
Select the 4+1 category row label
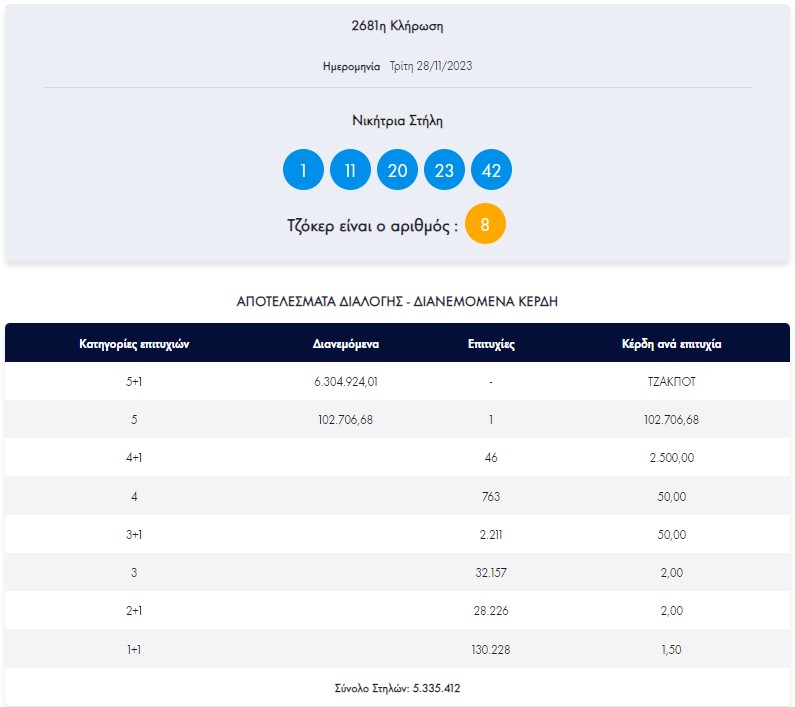134,458
